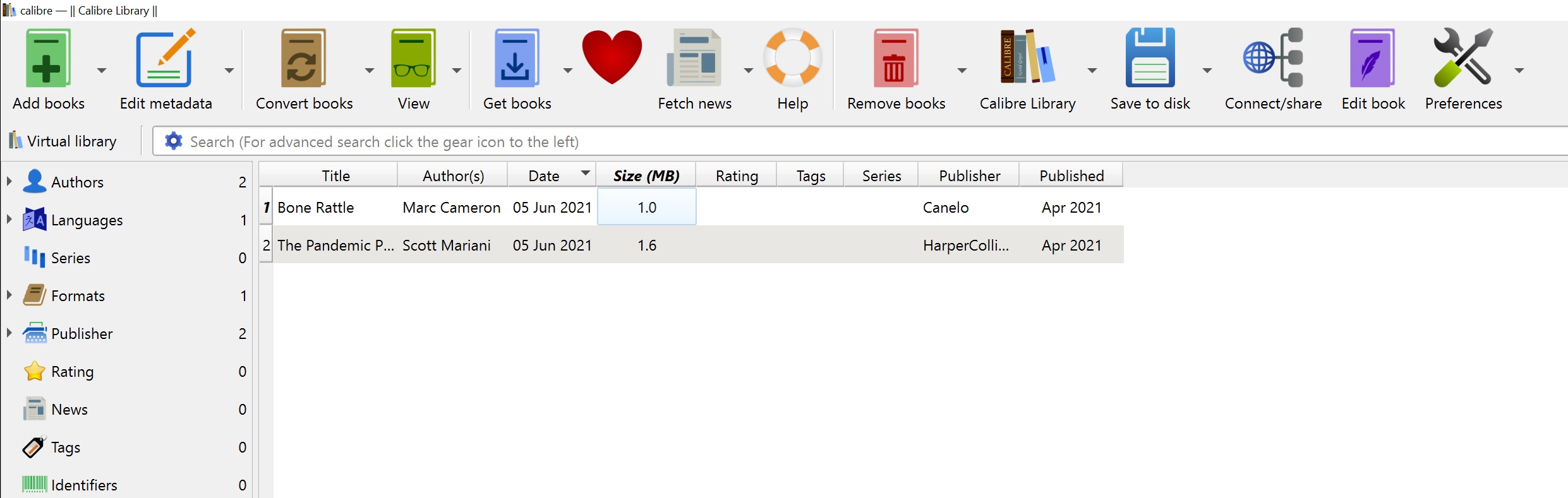Click the HarperColli... publisher cell
The height and width of the screenshot is (498, 1568).
969,245
